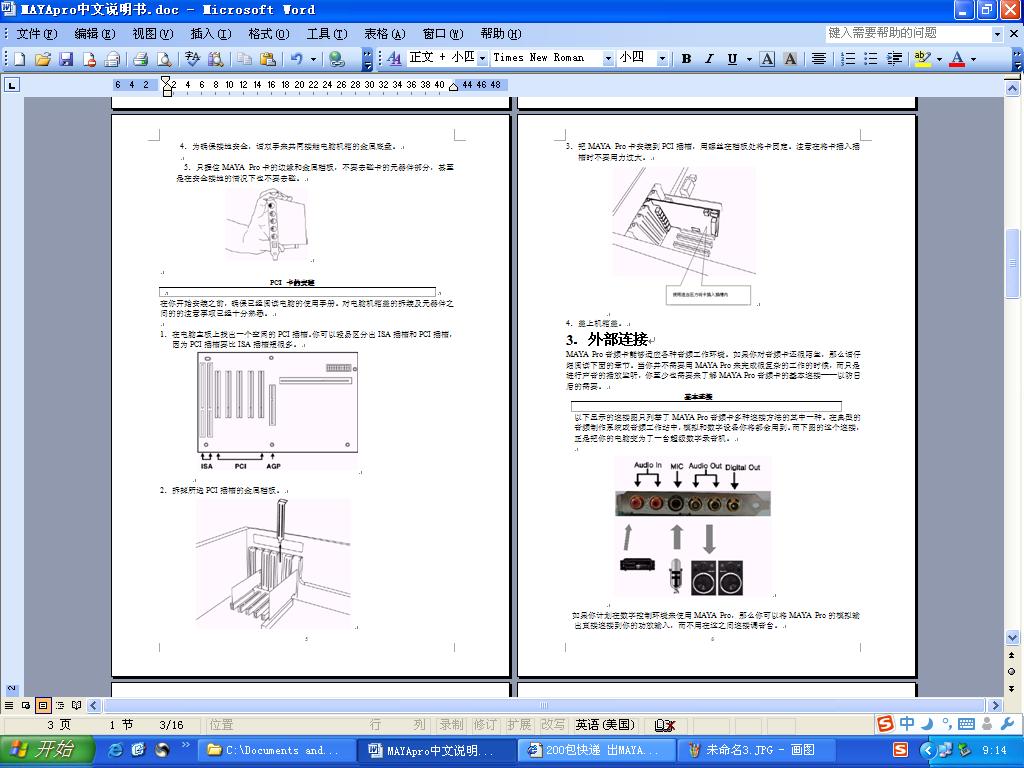Toggle the character border button

click(767, 59)
